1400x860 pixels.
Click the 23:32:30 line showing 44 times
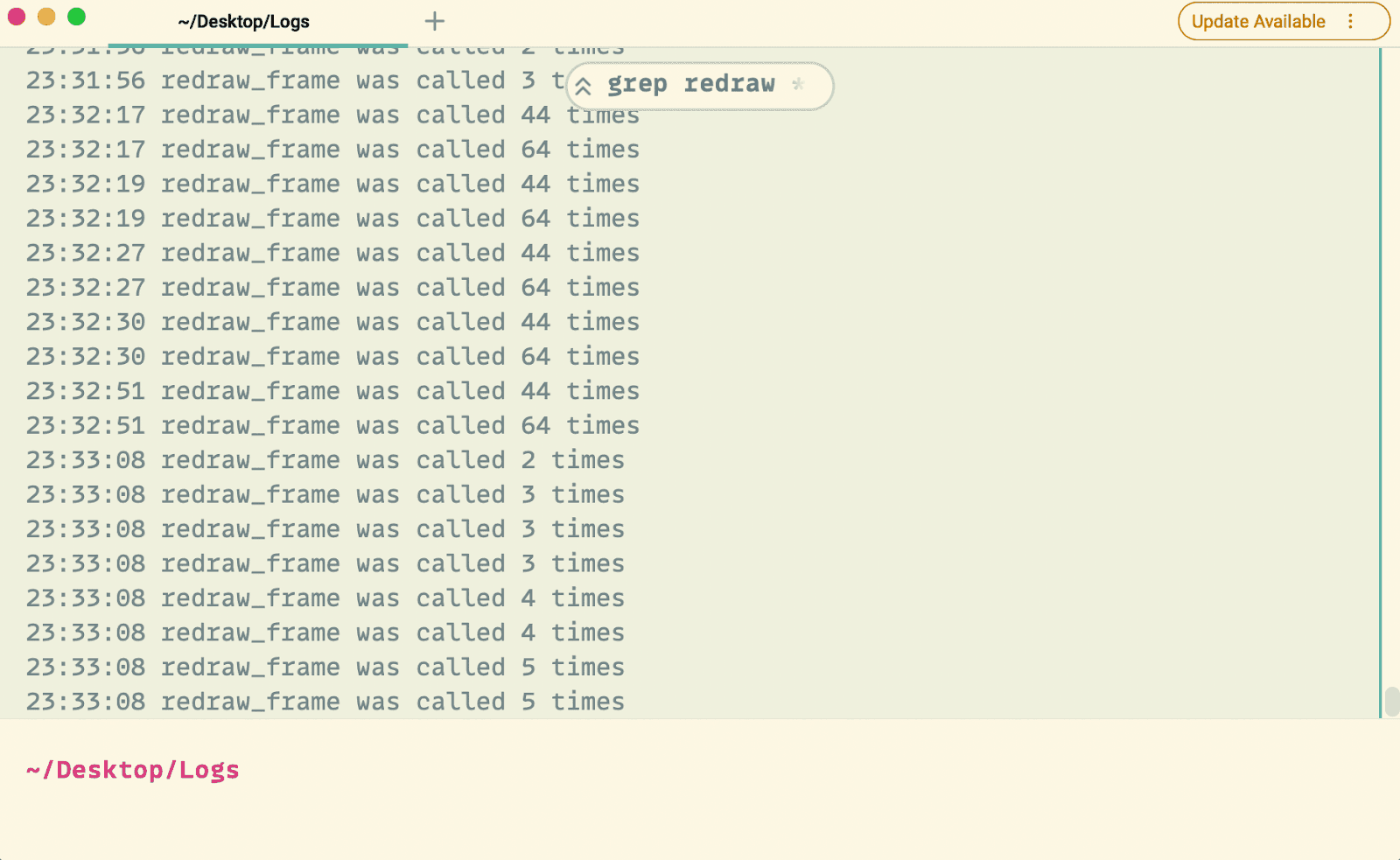pyautogui.click(x=332, y=322)
